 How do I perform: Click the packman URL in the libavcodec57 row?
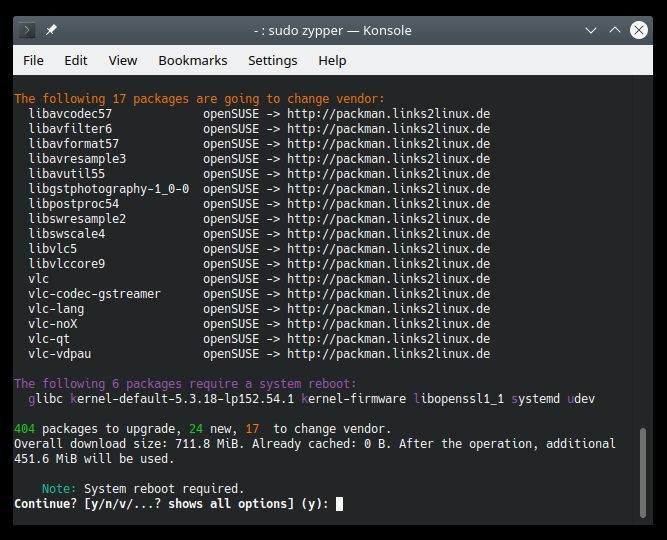tap(388, 114)
